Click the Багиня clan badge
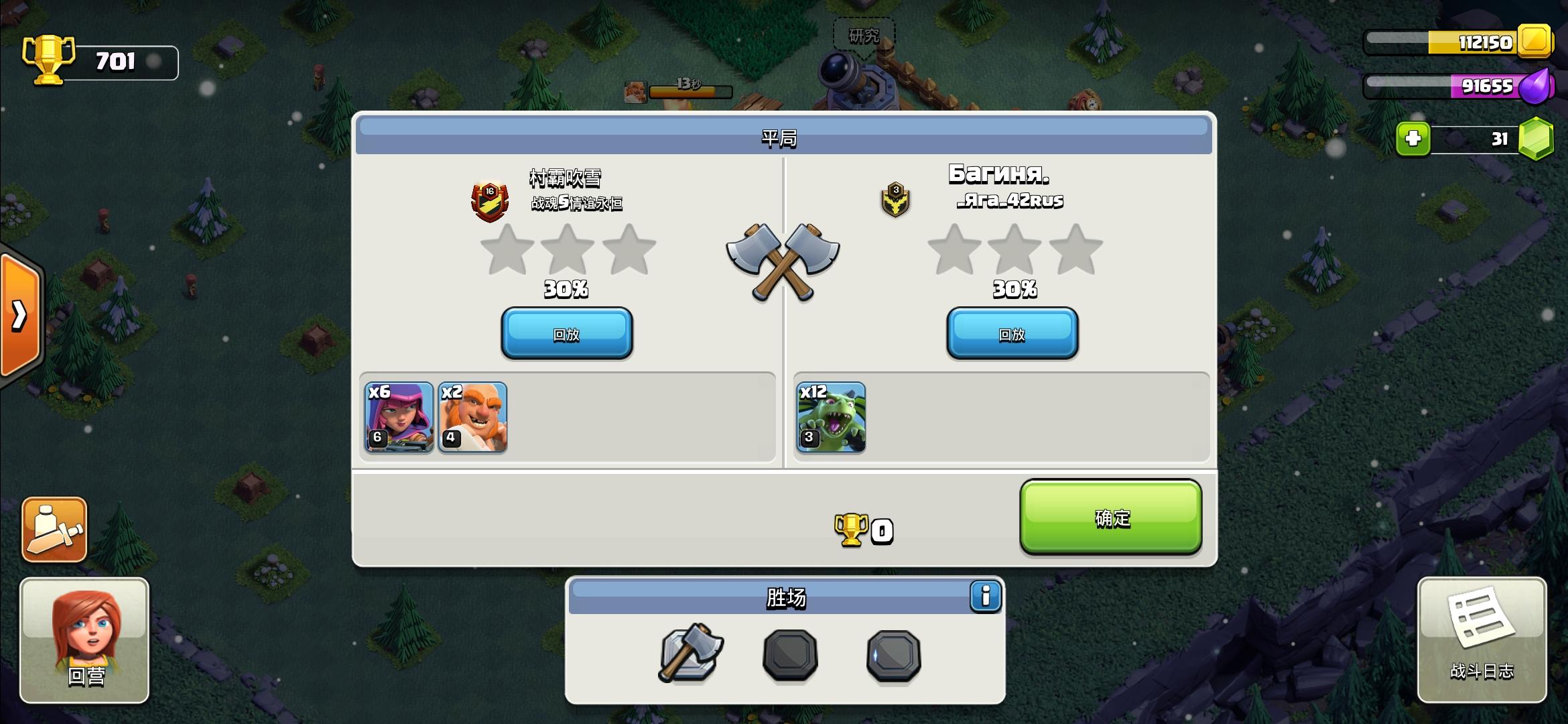Screen dimensions: 1568x724 coord(895,199)
